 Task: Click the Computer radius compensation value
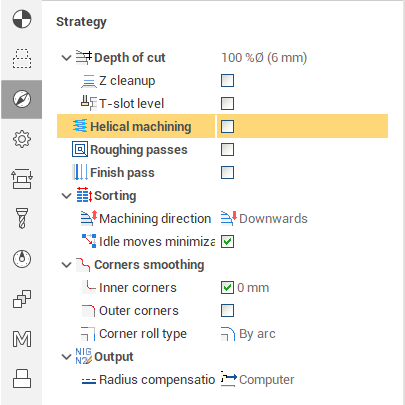257,380
